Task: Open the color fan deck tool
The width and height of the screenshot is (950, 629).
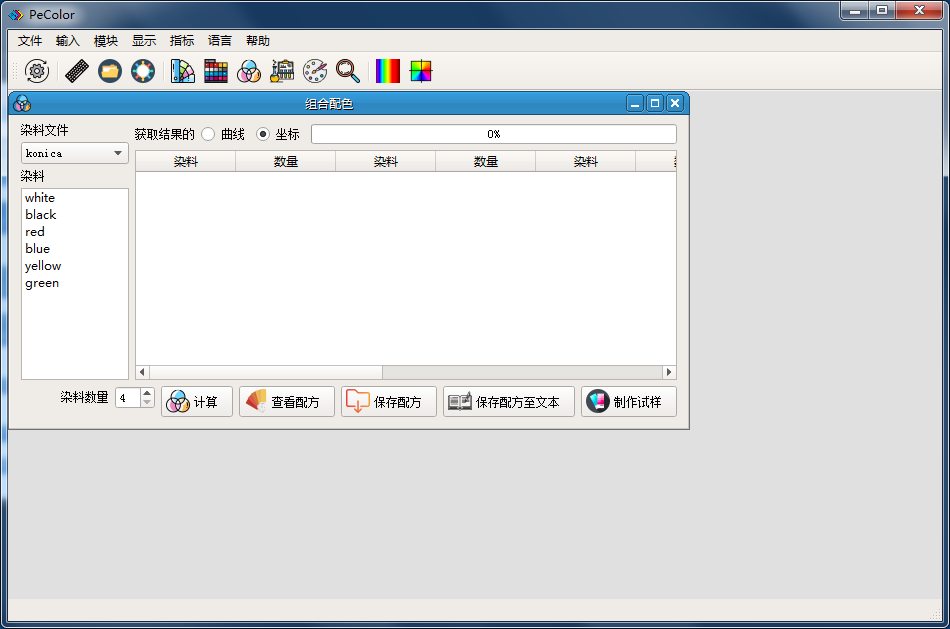Action: pyautogui.click(x=183, y=71)
